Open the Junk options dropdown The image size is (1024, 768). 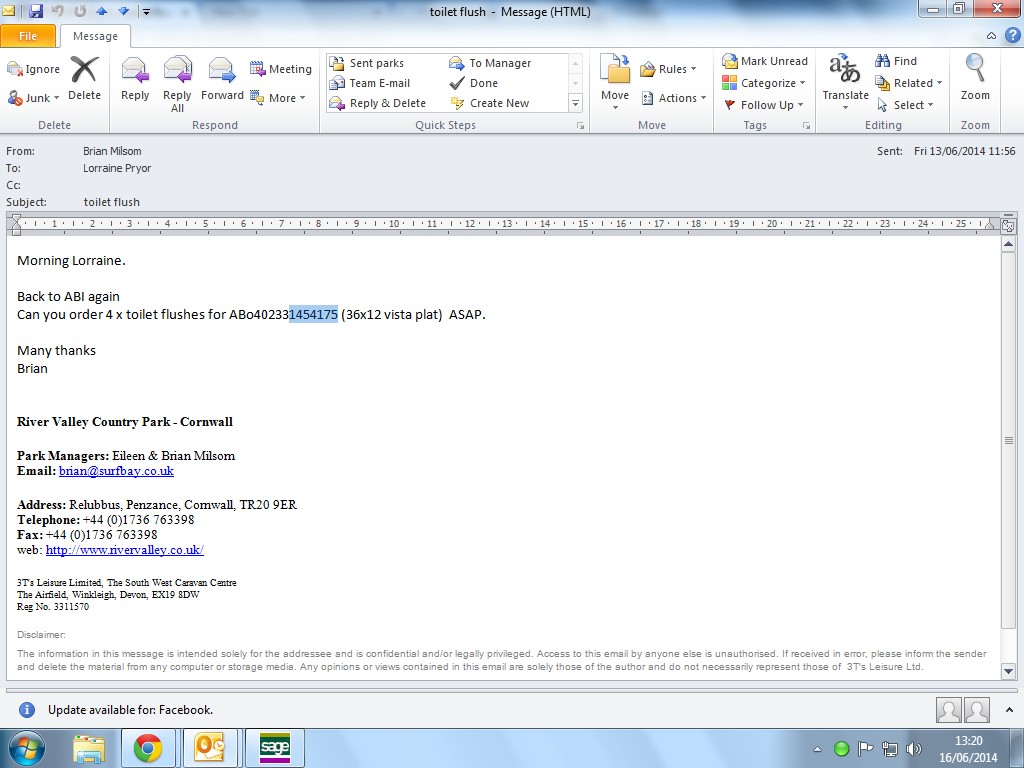pyautogui.click(x=33, y=98)
